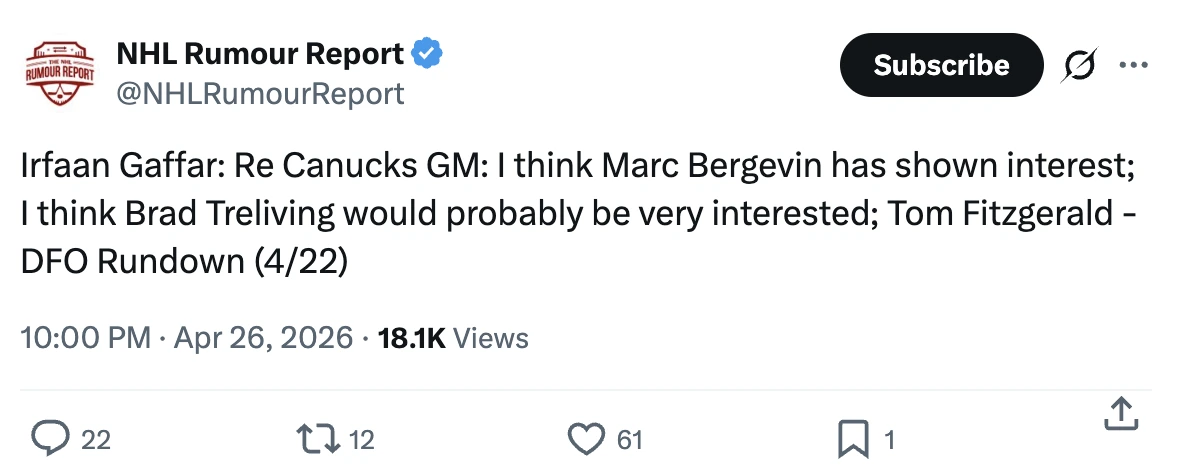
Task: Click the repost count of 12
Action: [361, 439]
